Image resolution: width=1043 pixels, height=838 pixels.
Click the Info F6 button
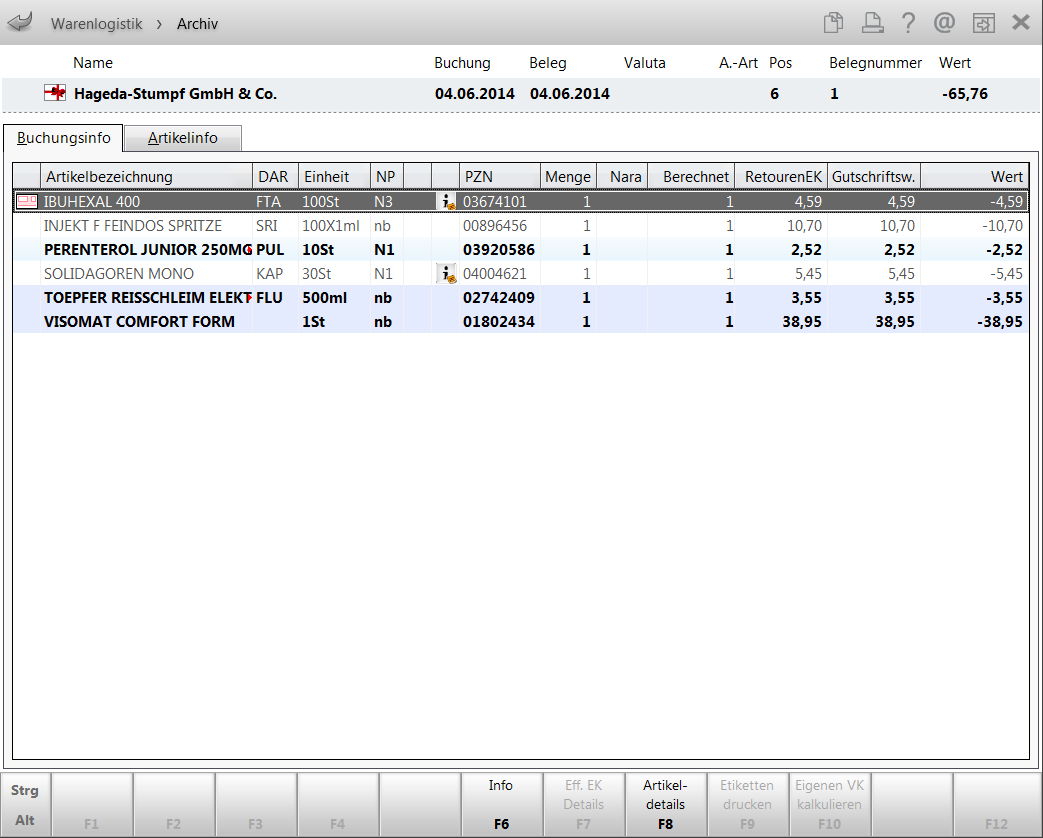(502, 805)
